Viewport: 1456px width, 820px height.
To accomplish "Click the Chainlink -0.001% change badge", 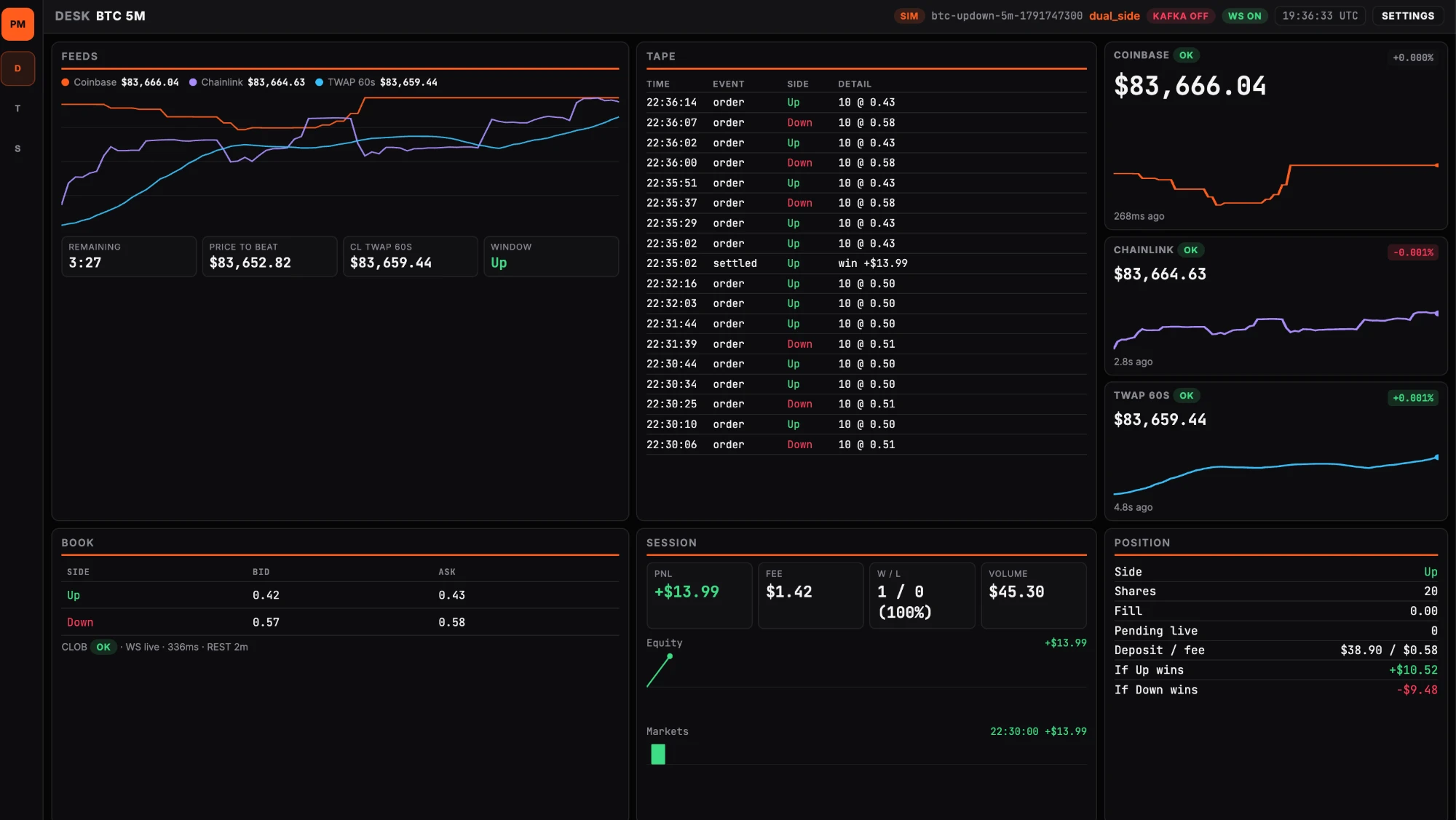I will click(1412, 252).
